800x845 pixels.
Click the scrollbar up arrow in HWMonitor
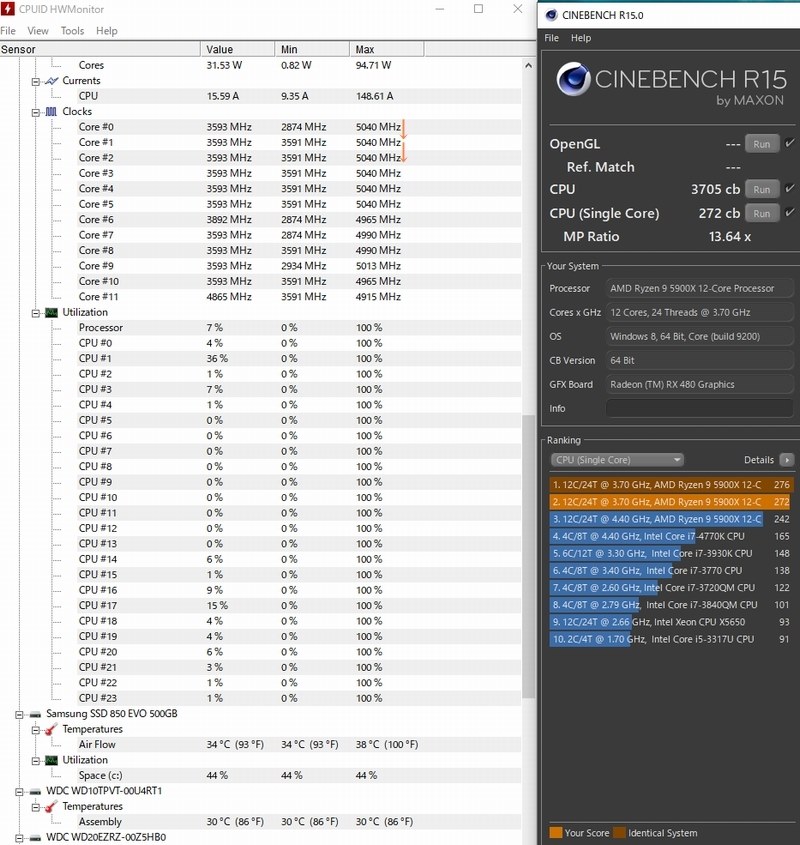528,65
